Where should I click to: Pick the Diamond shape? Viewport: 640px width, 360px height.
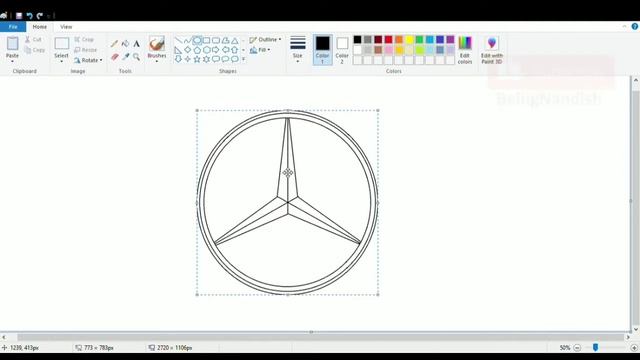click(187, 50)
